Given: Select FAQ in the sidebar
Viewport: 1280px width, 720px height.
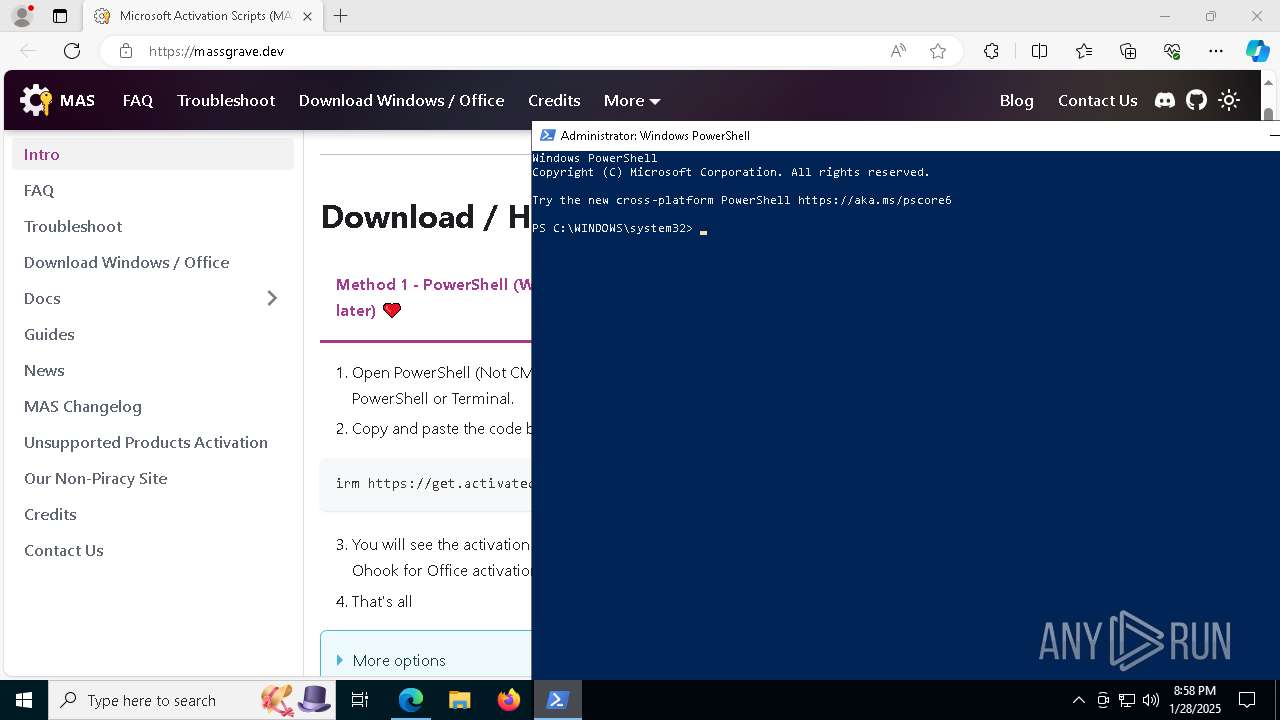Looking at the screenshot, I should click(153, 190).
